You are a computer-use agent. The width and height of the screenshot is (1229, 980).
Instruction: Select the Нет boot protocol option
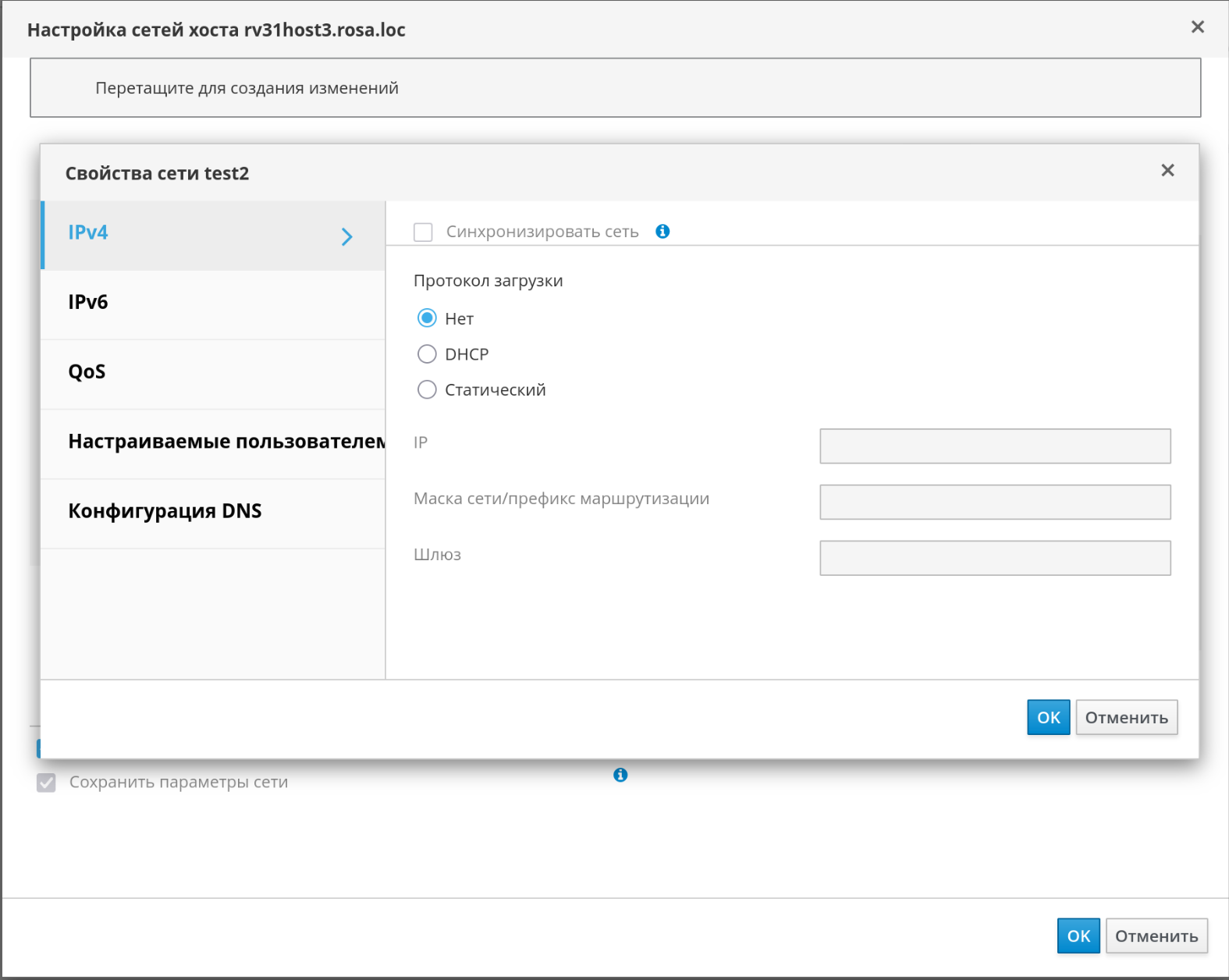pos(427,318)
